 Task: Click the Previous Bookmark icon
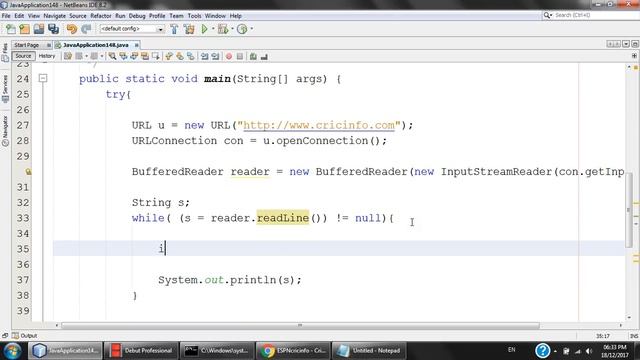pyautogui.click(x=169, y=56)
